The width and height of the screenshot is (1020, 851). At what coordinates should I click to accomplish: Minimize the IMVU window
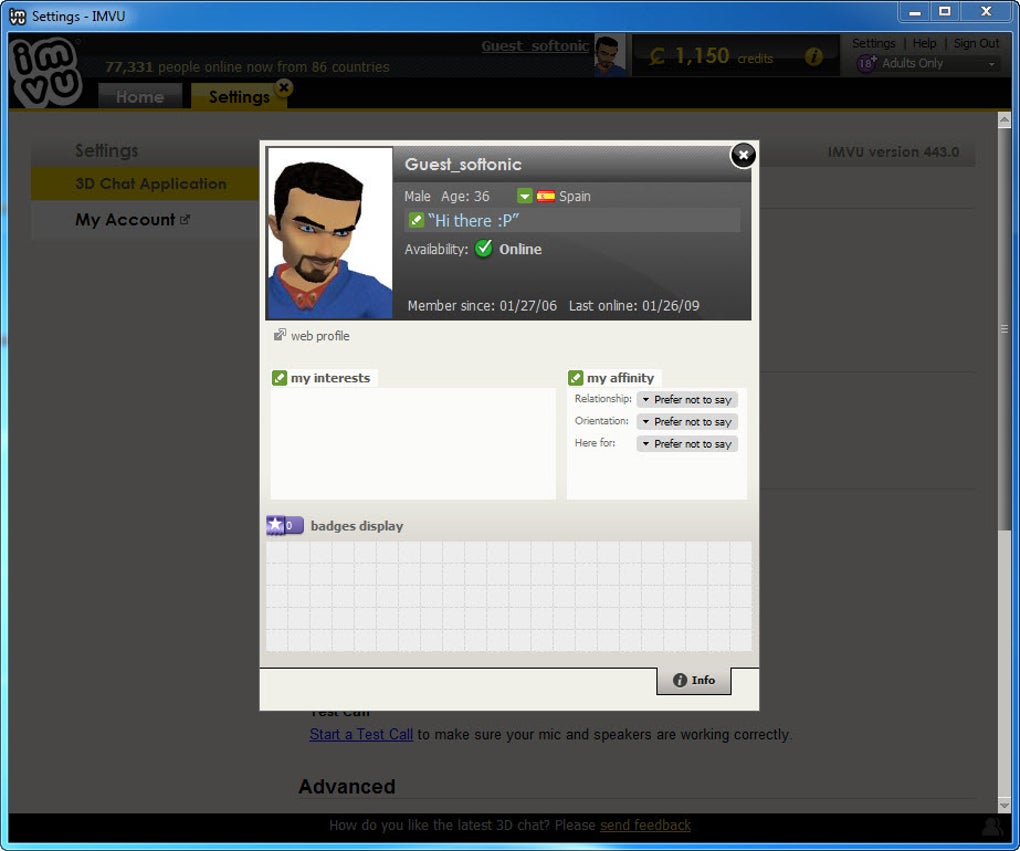pyautogui.click(x=915, y=12)
